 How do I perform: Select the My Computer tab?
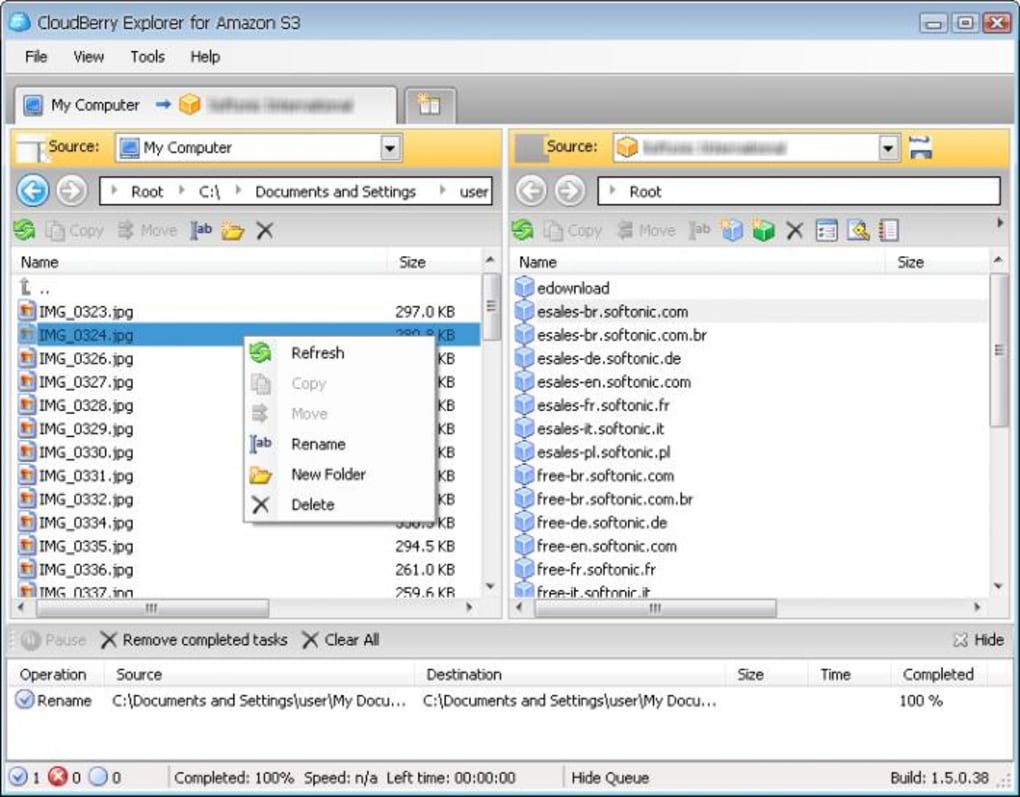[x=206, y=105]
